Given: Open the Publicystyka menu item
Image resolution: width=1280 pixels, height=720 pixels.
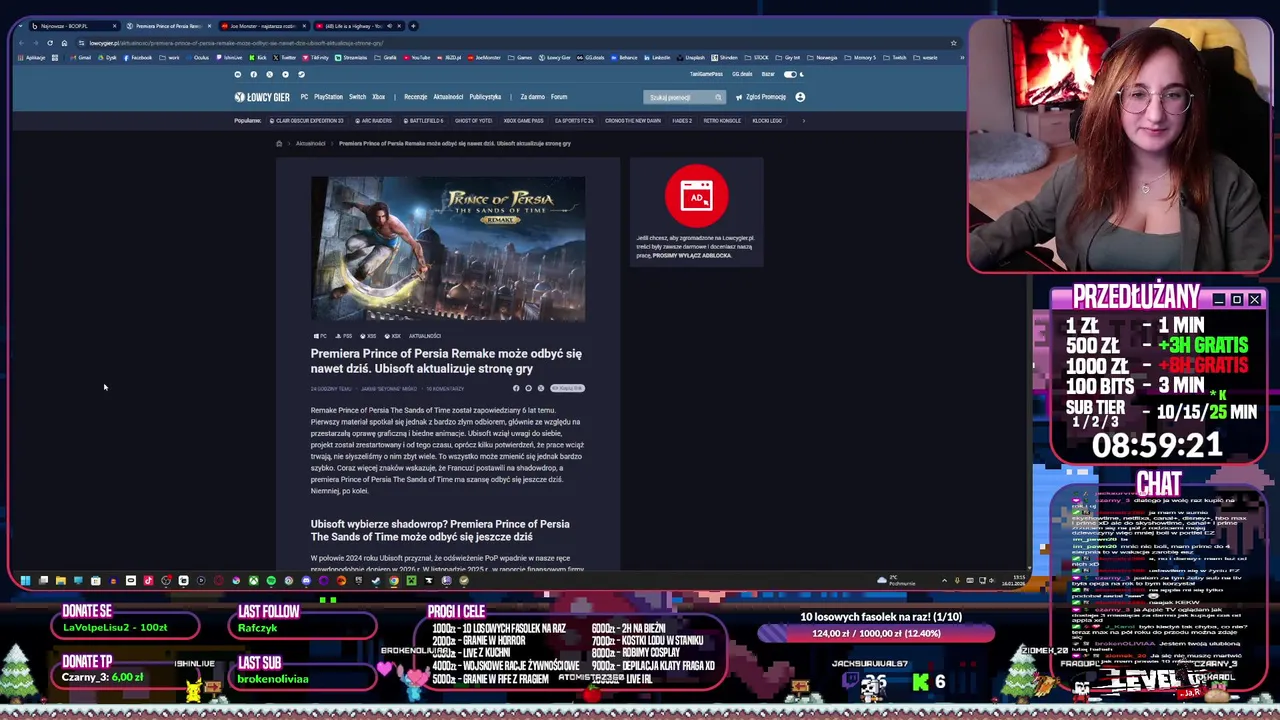Looking at the screenshot, I should pyautogui.click(x=485, y=97).
